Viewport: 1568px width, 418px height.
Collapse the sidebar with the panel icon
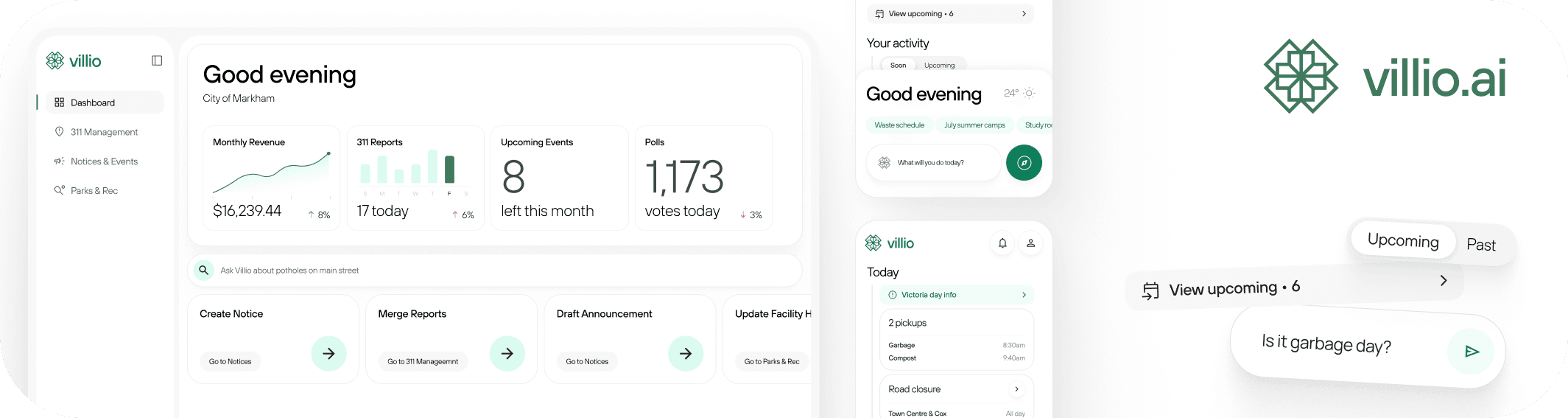coord(157,60)
